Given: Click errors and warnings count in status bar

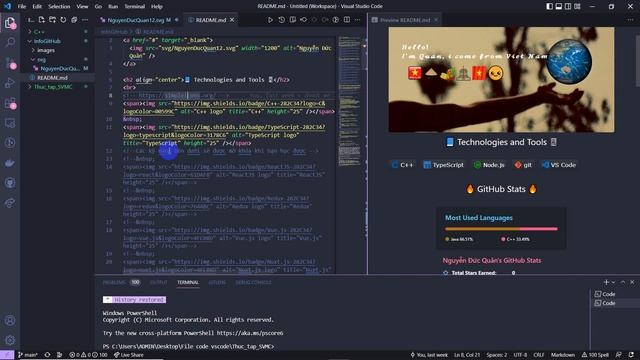Looking at the screenshot, I should click(x=89, y=355).
